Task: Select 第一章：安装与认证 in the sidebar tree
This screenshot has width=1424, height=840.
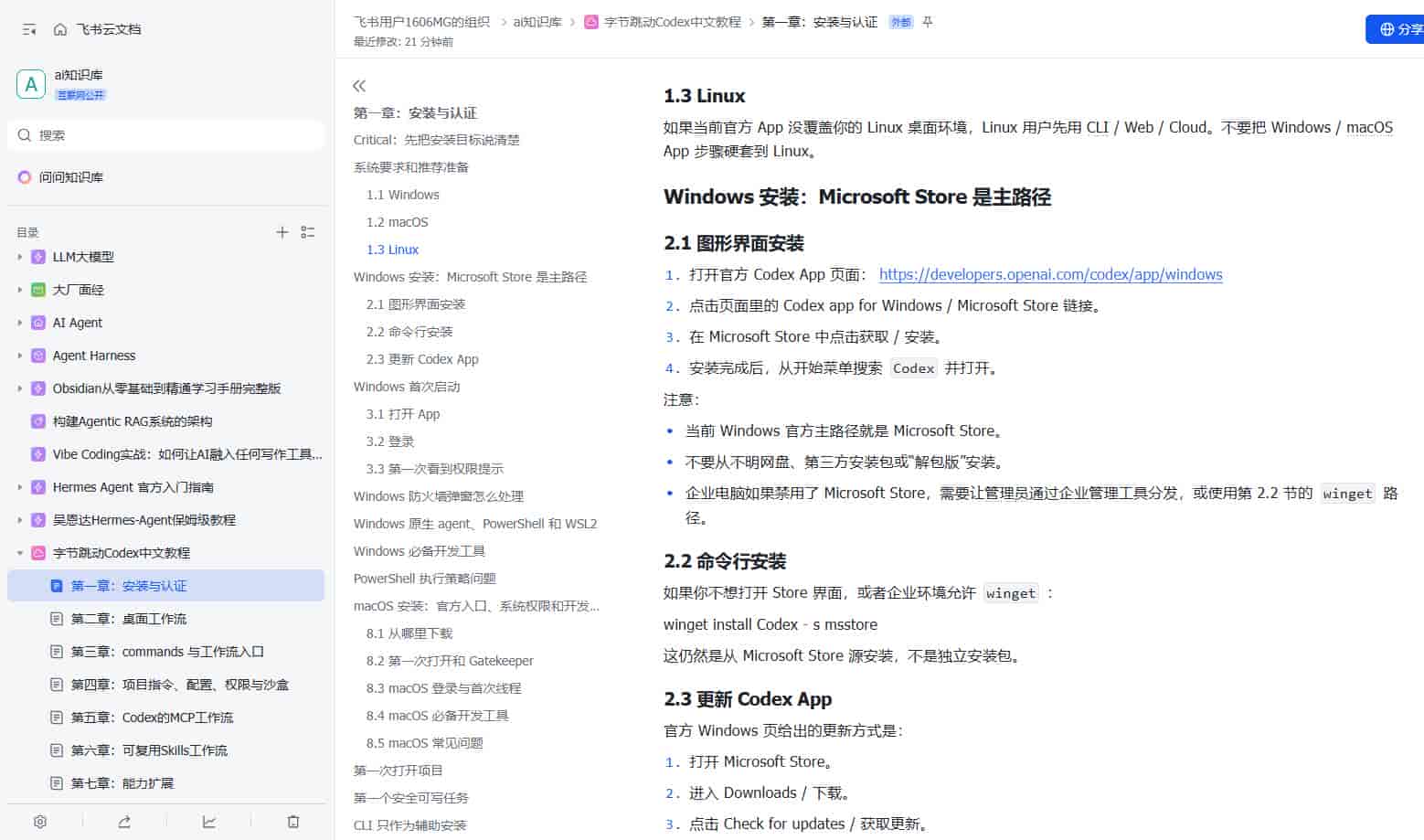Action: point(165,586)
